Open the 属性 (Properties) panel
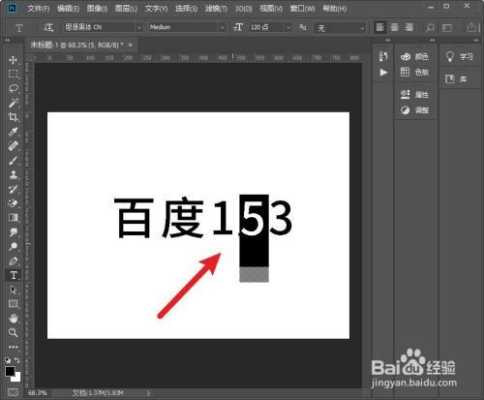Screen dimensions: 484x400 coord(414,95)
